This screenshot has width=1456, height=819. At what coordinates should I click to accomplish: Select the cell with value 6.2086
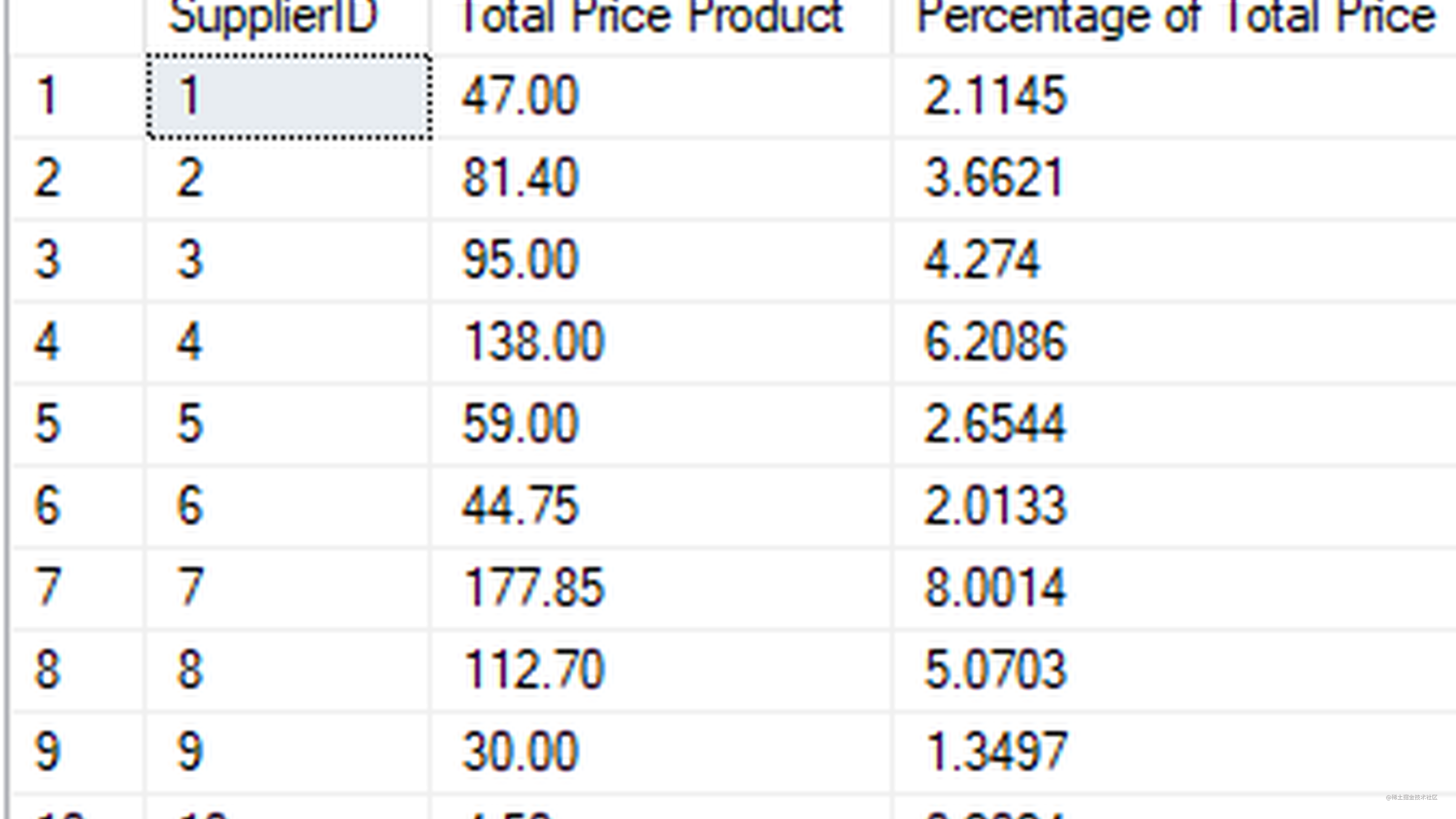click(1175, 342)
